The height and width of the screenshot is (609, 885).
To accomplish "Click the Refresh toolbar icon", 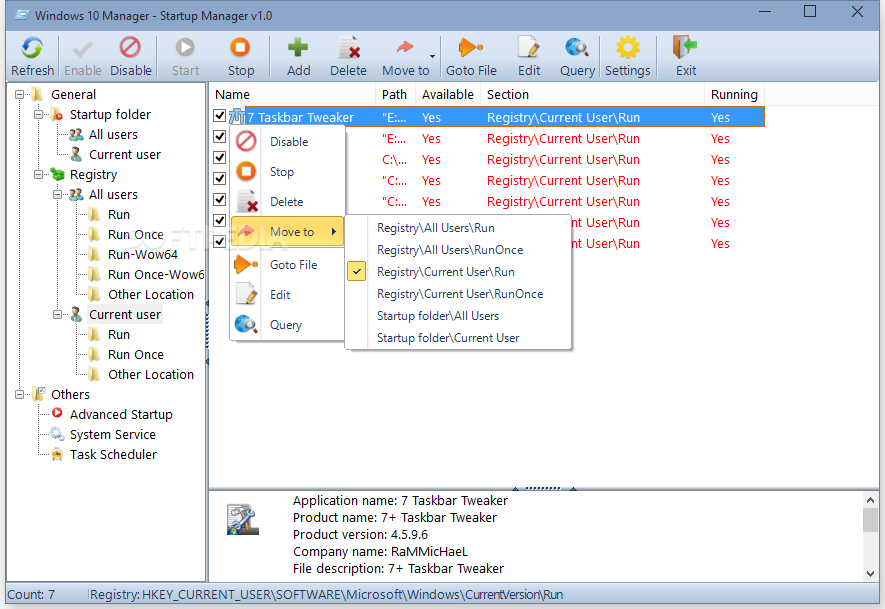I will coord(32,48).
